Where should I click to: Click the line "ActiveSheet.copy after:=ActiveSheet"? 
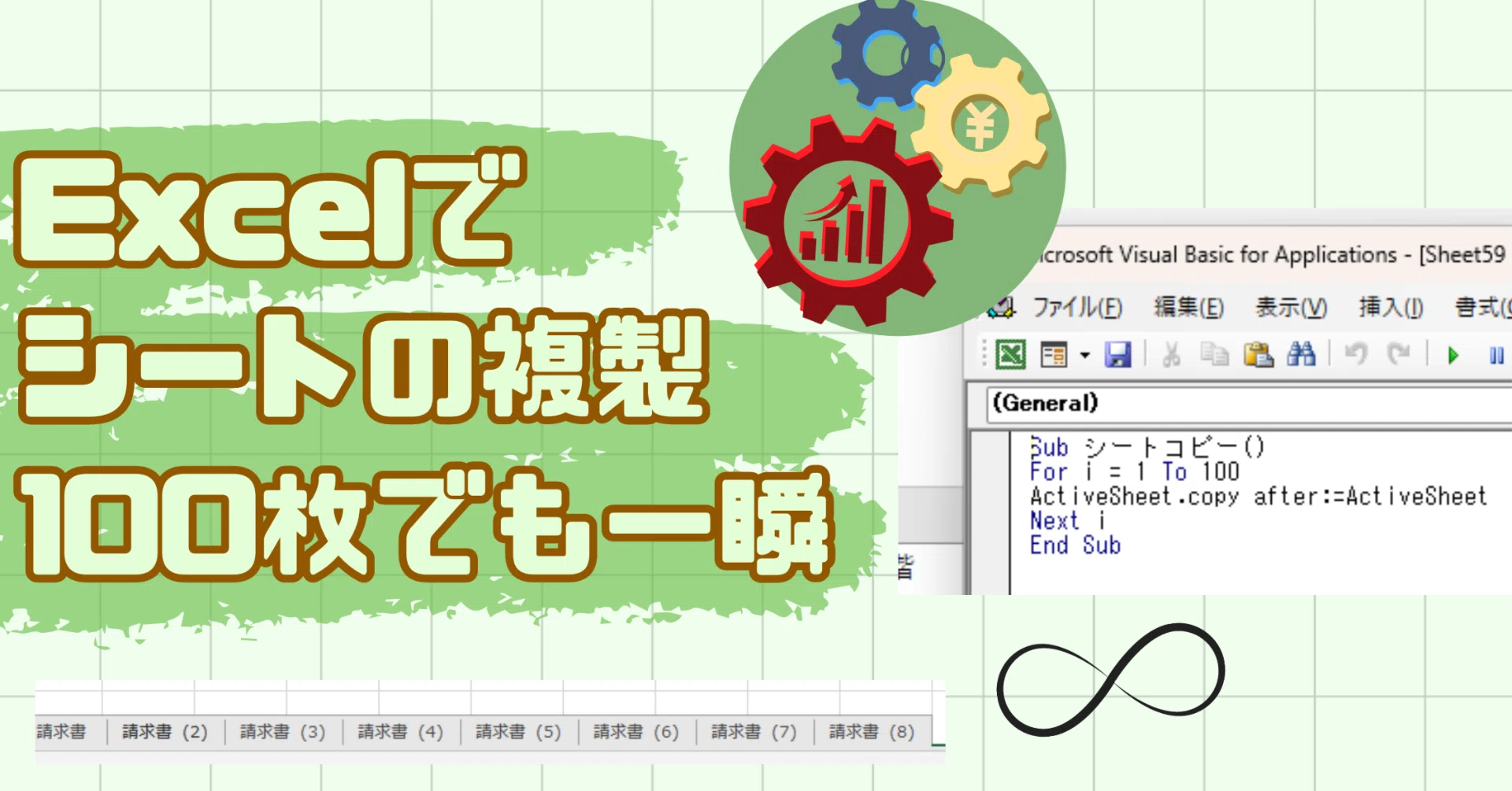tap(1258, 497)
